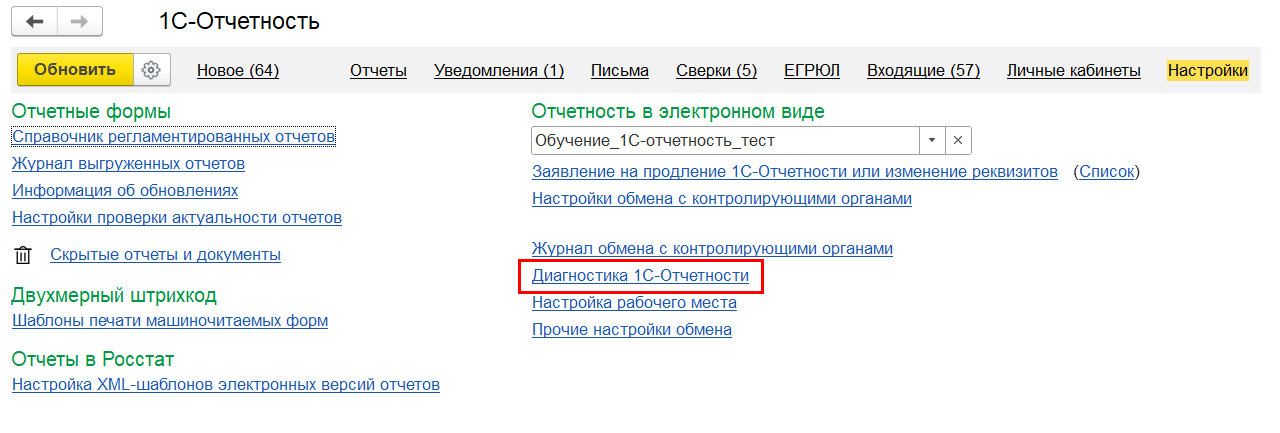The height and width of the screenshot is (433, 1280).
Task: Go to Уведомления (1) tab
Action: point(499,70)
